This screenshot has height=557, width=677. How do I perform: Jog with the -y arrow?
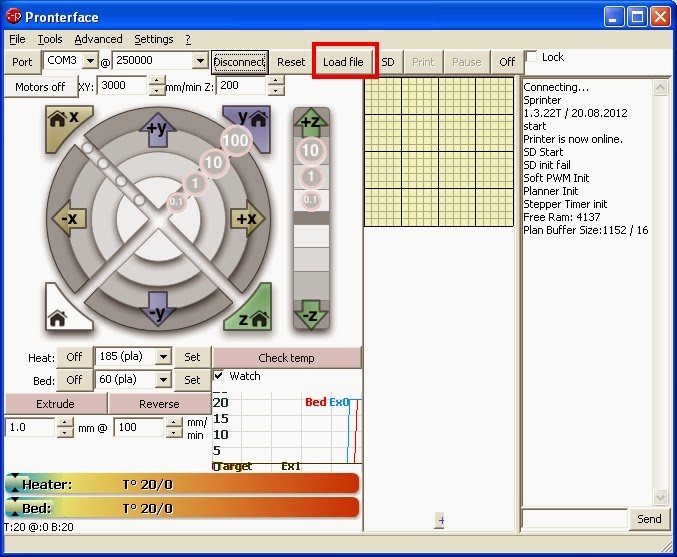coord(158,309)
